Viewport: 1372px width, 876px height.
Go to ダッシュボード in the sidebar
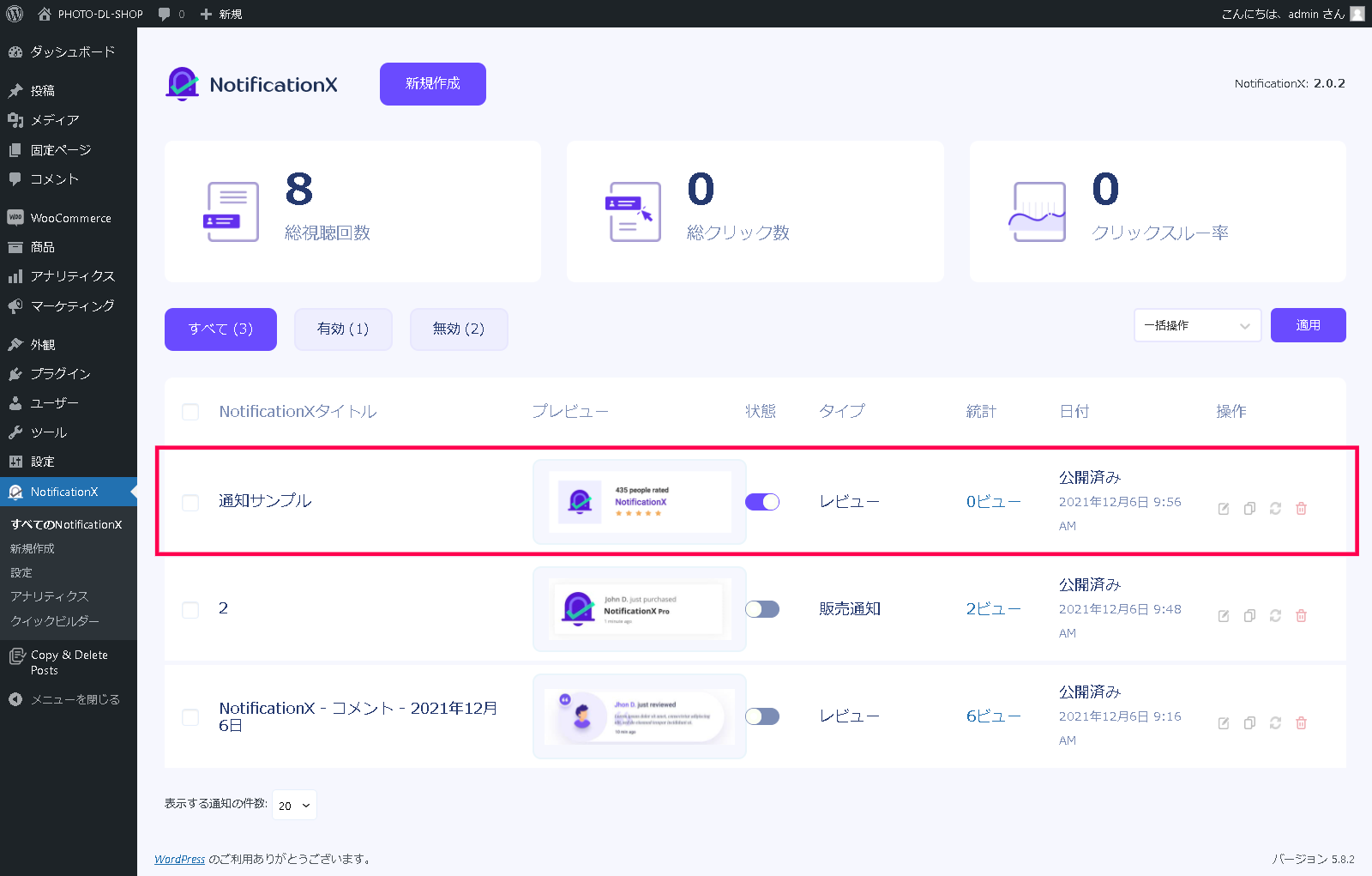coord(69,51)
